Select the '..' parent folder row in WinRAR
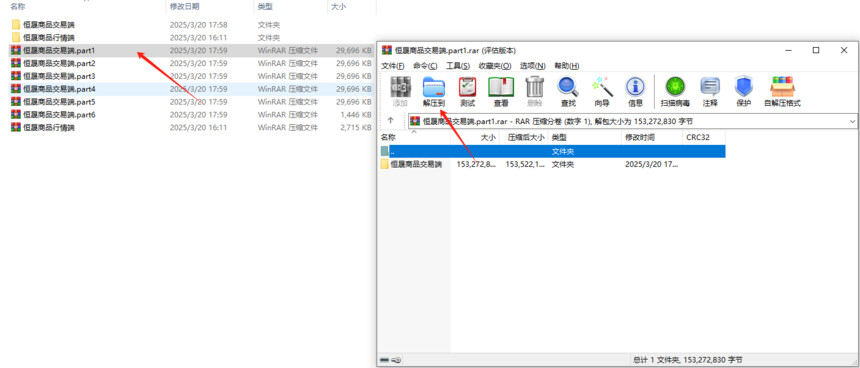Screen dimensions: 860x368 point(552,151)
